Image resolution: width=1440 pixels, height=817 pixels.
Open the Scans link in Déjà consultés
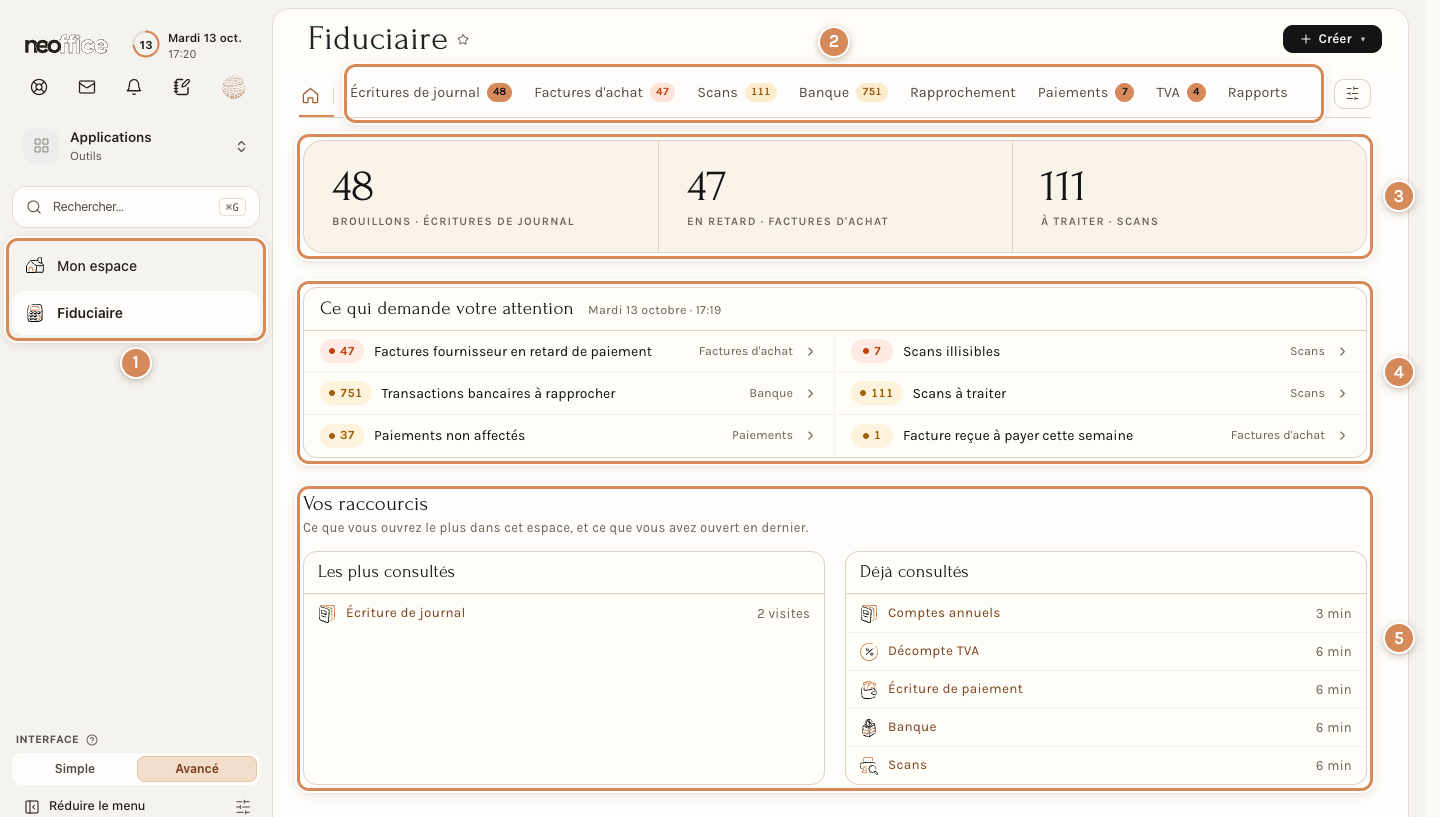[907, 766]
